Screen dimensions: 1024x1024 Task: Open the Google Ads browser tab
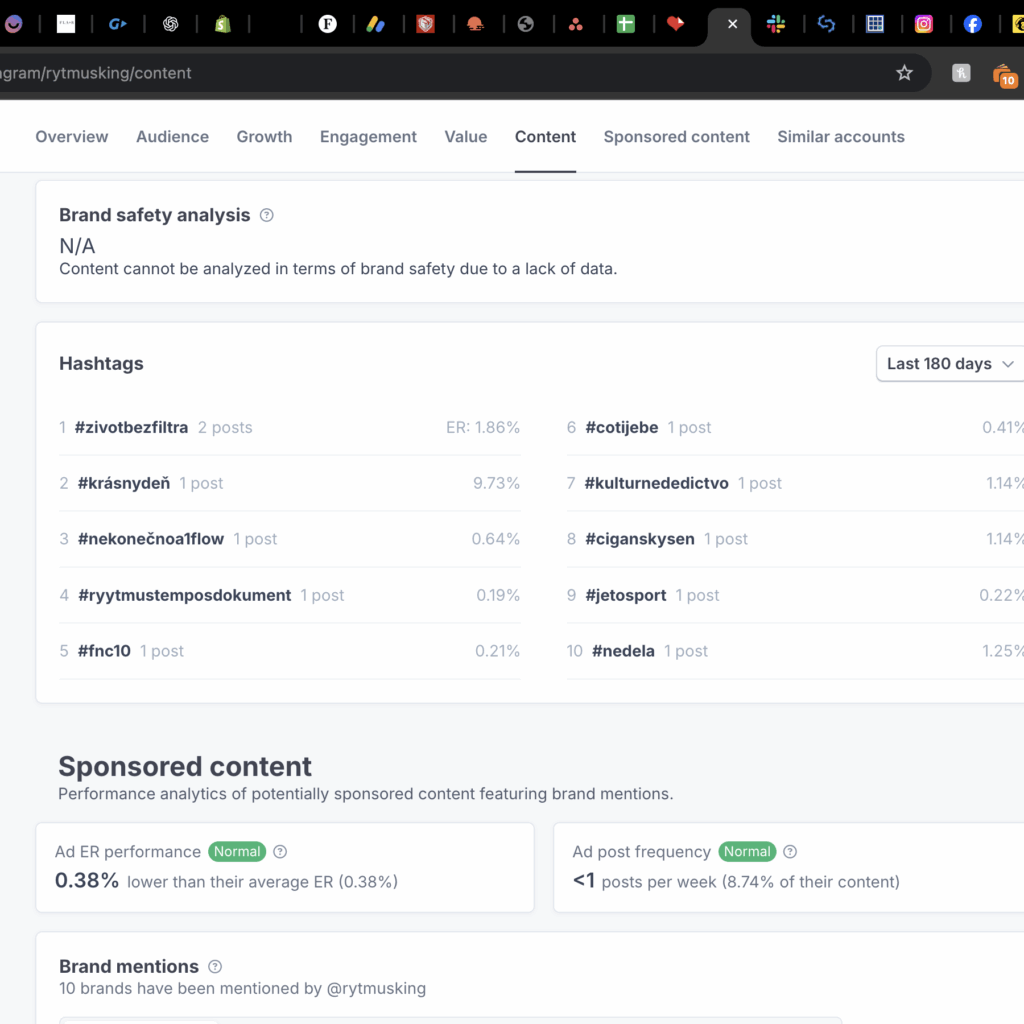coord(376,24)
